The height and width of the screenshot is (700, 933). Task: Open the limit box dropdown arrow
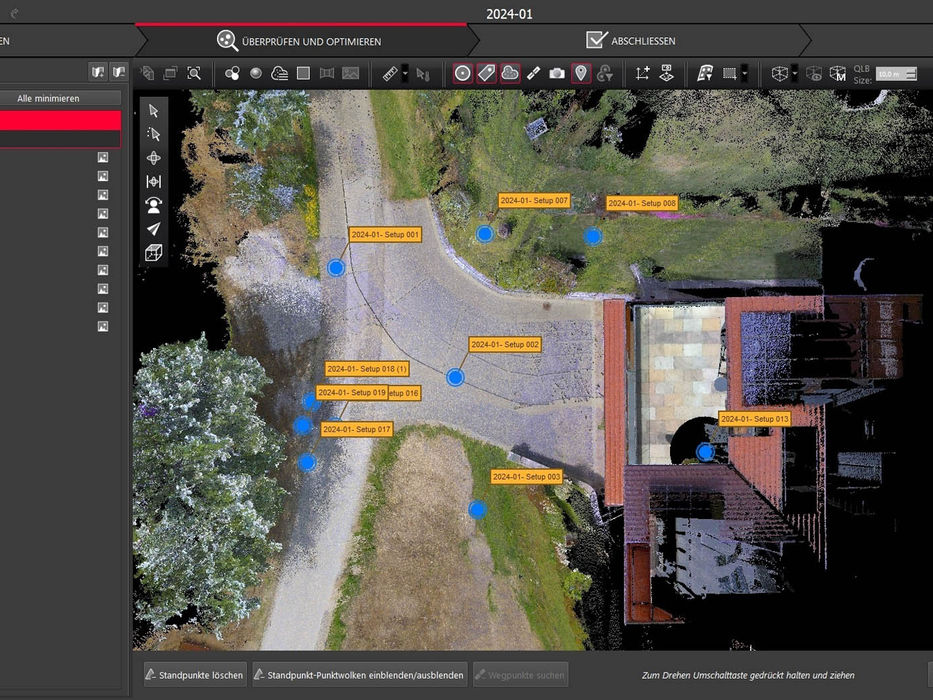[x=795, y=74]
